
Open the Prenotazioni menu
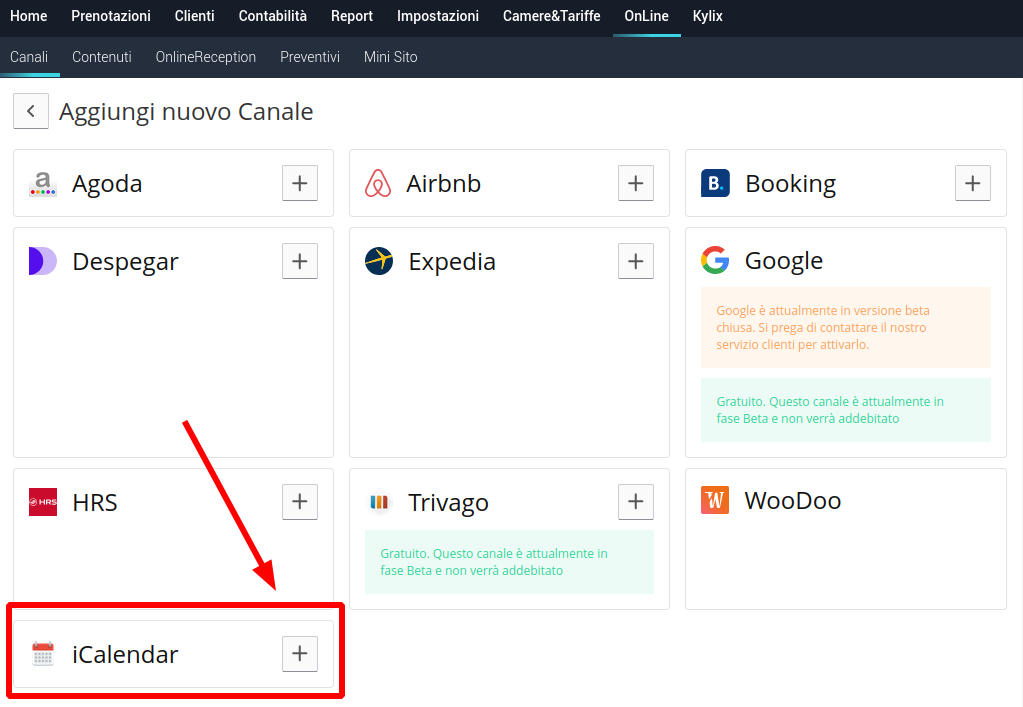[111, 16]
